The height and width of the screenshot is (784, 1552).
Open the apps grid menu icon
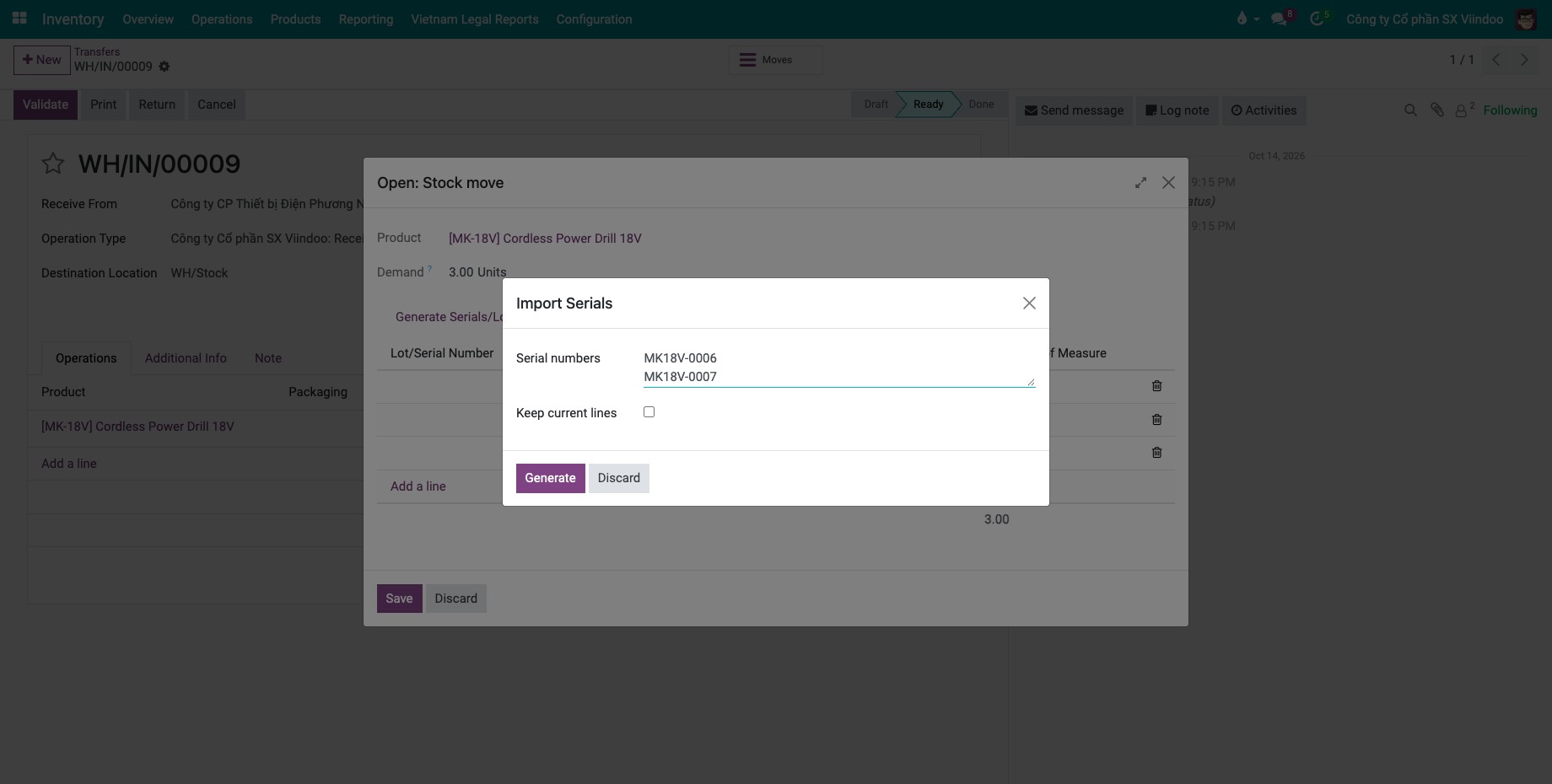pyautogui.click(x=19, y=18)
